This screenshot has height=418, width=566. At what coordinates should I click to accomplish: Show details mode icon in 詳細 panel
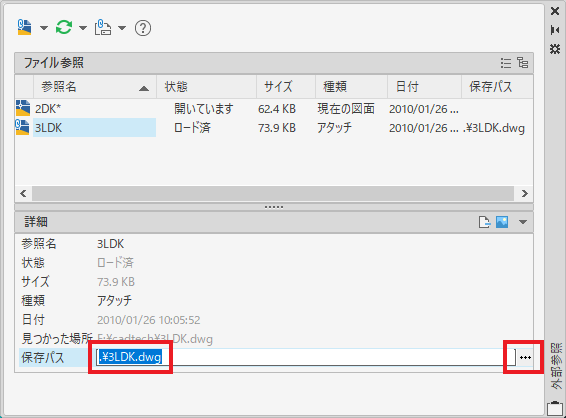(484, 222)
